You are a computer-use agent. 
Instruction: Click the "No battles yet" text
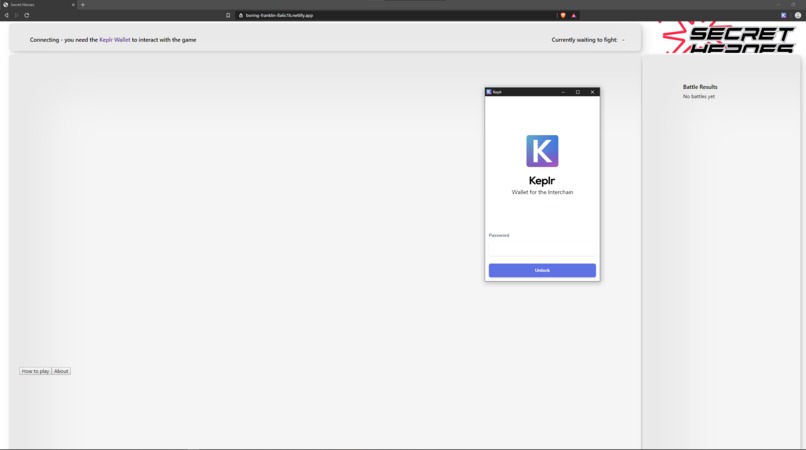pos(699,96)
